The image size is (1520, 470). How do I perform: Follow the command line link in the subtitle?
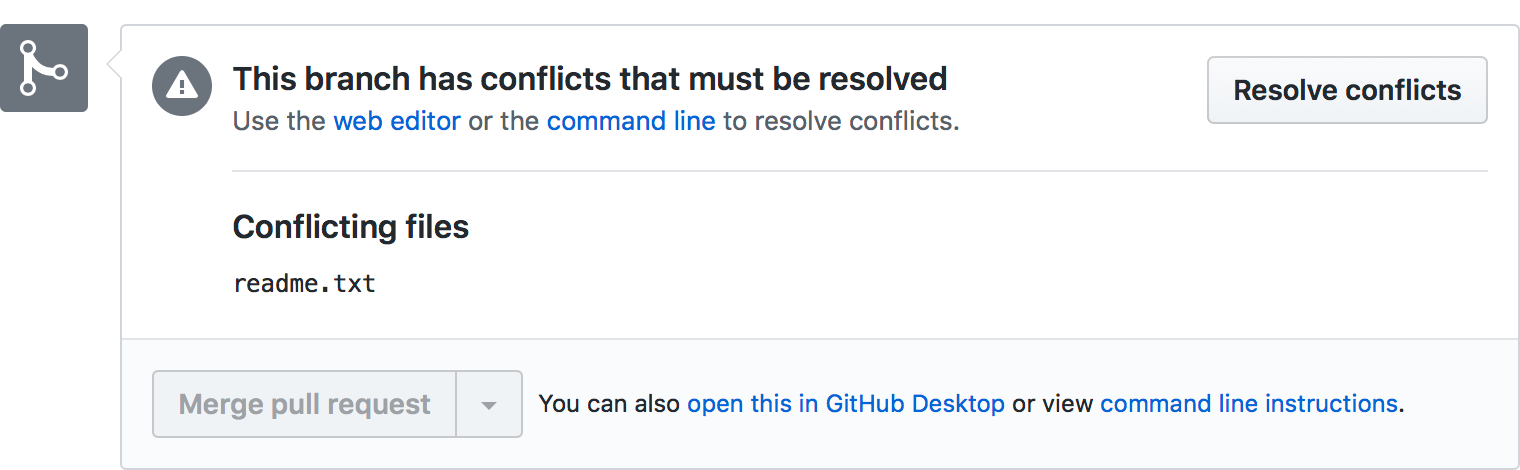[631, 122]
